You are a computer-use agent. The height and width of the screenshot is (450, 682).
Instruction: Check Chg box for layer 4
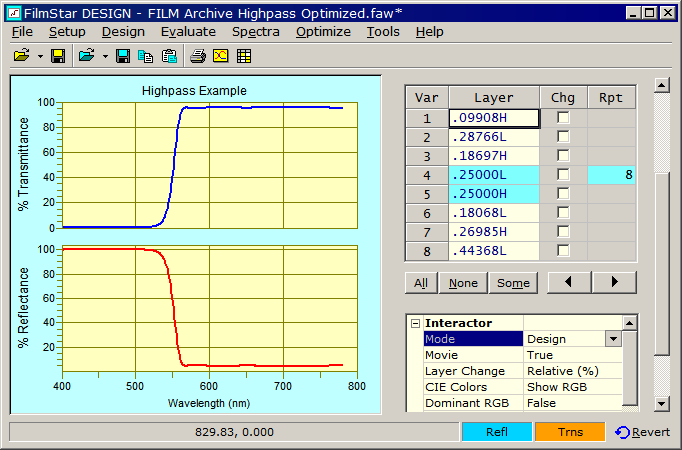click(563, 174)
